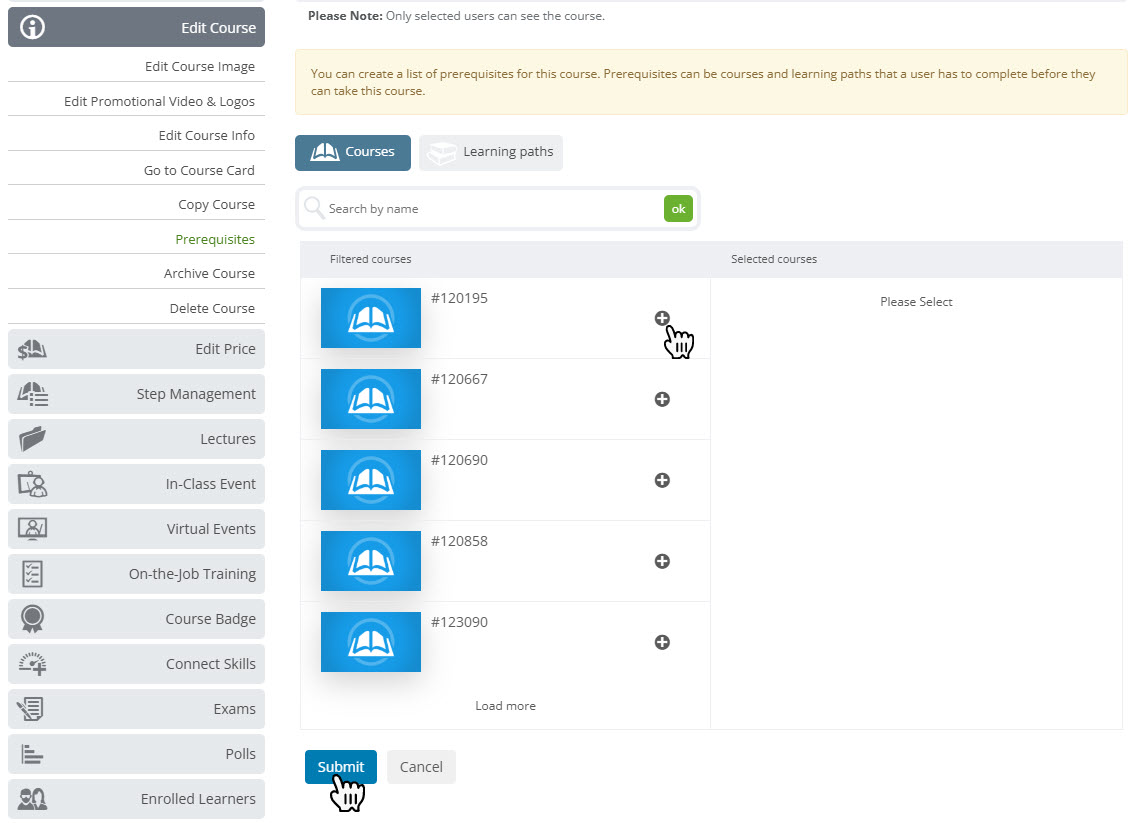Image resolution: width=1136 pixels, height=823 pixels.
Task: Click the Enrolled Learners people icon
Action: [x=32, y=798]
